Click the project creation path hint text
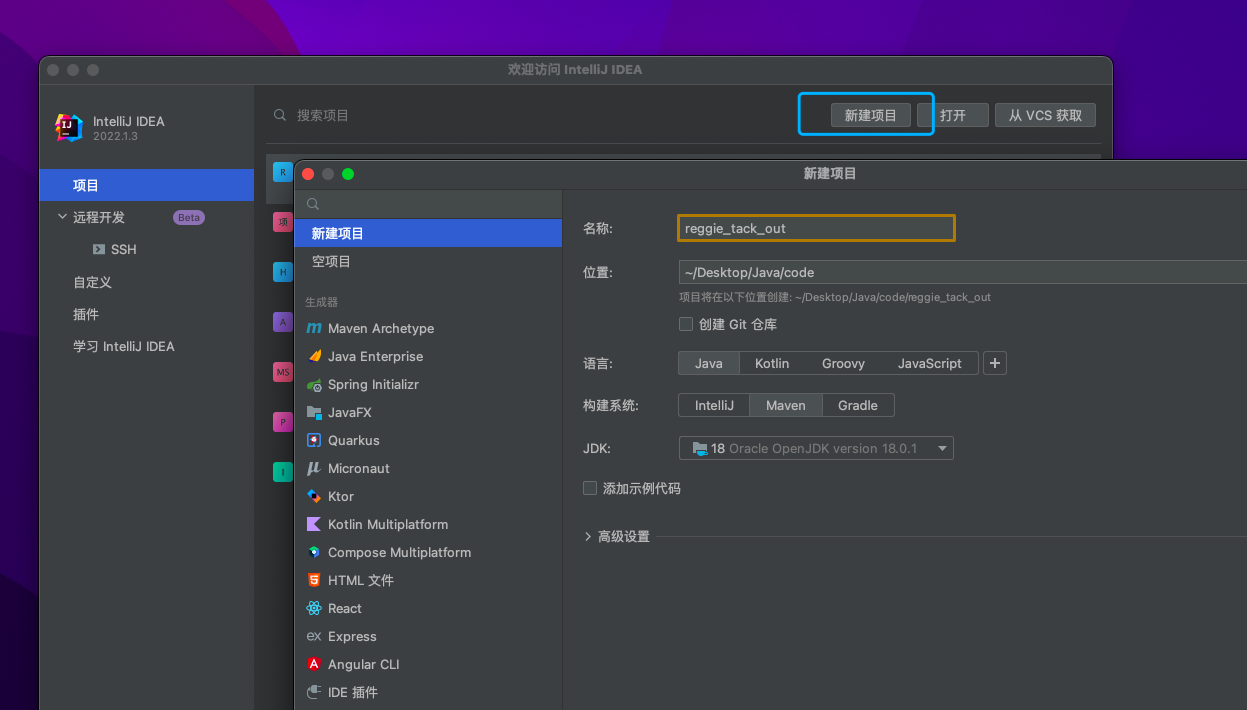Screen dimensions: 1247x710 click(x=835, y=297)
